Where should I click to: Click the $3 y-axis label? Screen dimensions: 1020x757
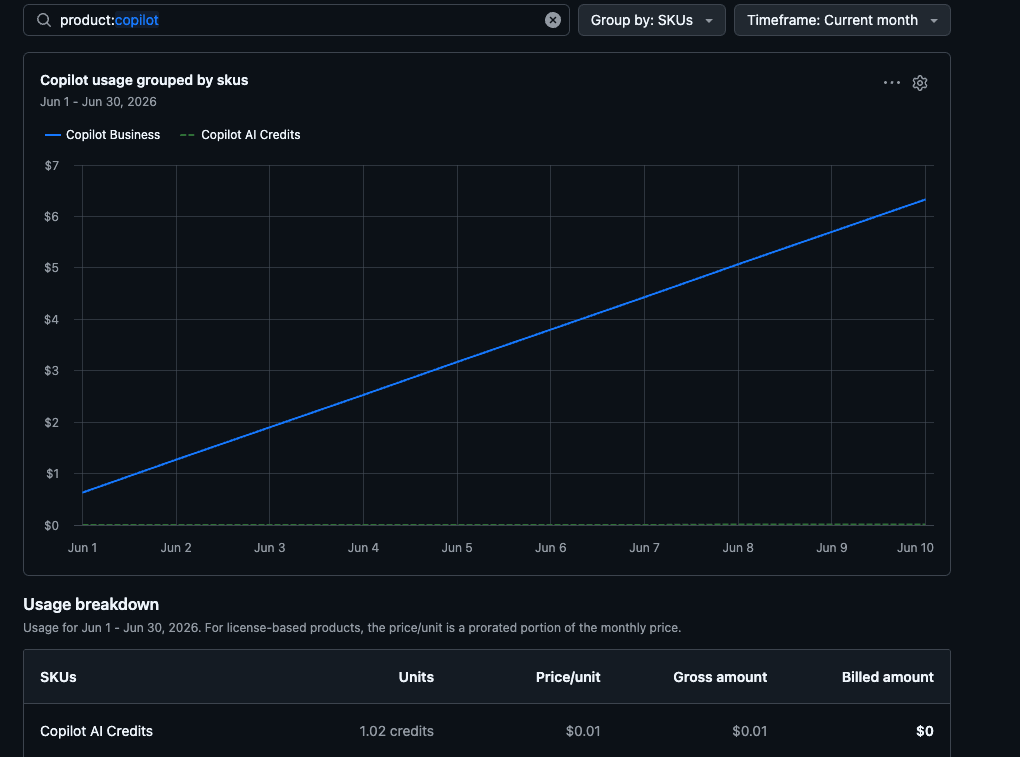51,371
